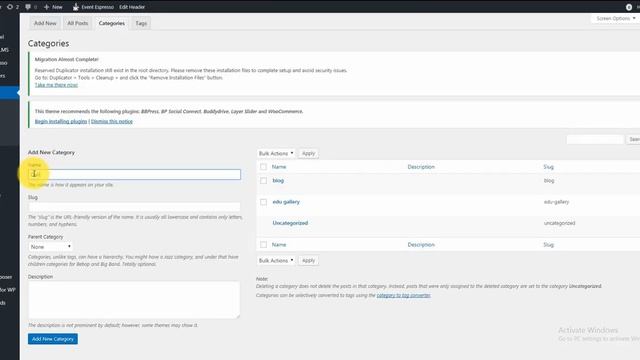This screenshot has width=640, height=360.
Task: Open the blog category
Action: point(278,180)
